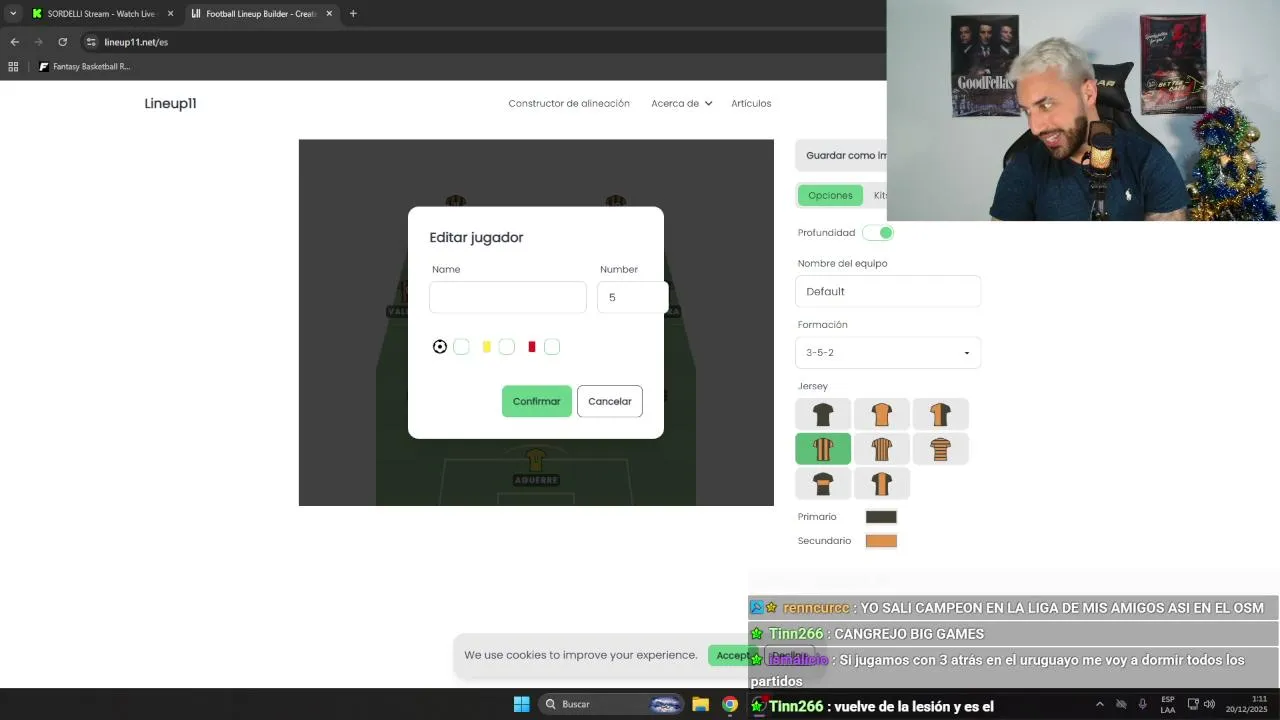Screen dimensions: 1280x720
Task: Choose the jersey with center vertical stripe
Action: (x=881, y=484)
